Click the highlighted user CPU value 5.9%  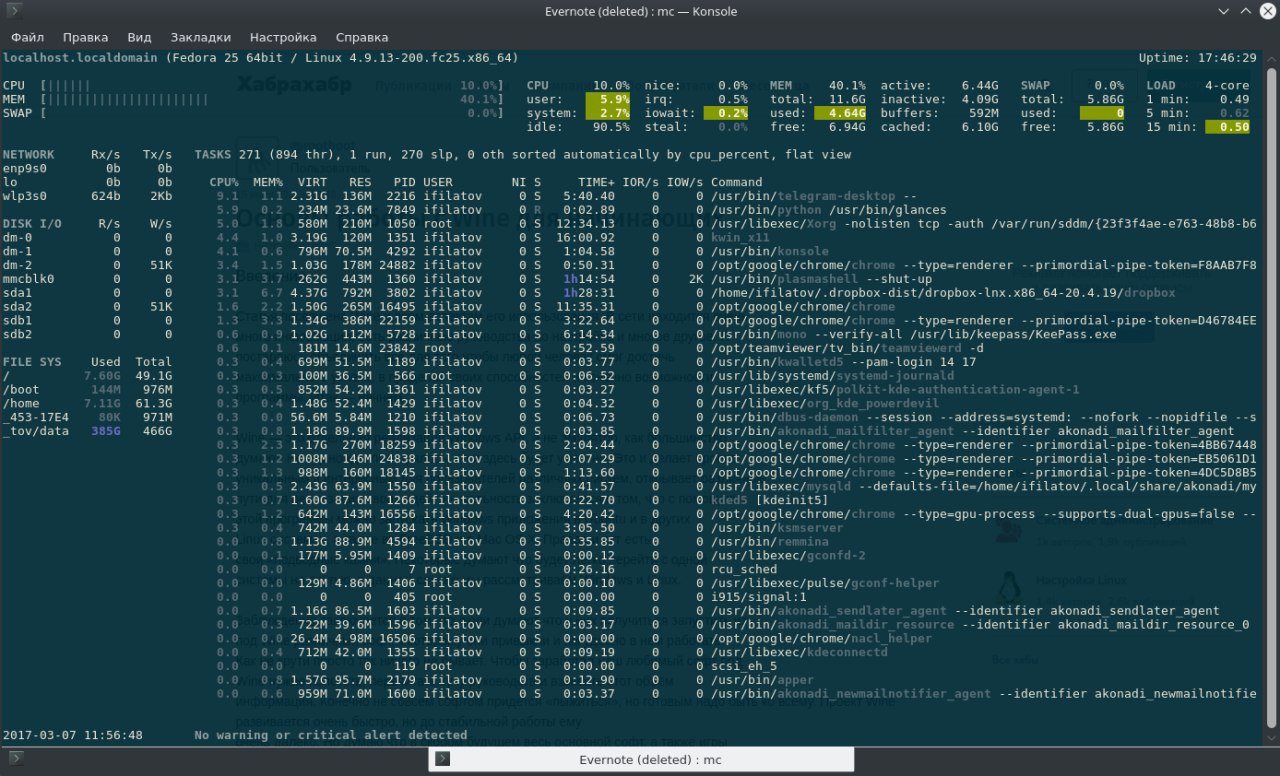point(608,100)
